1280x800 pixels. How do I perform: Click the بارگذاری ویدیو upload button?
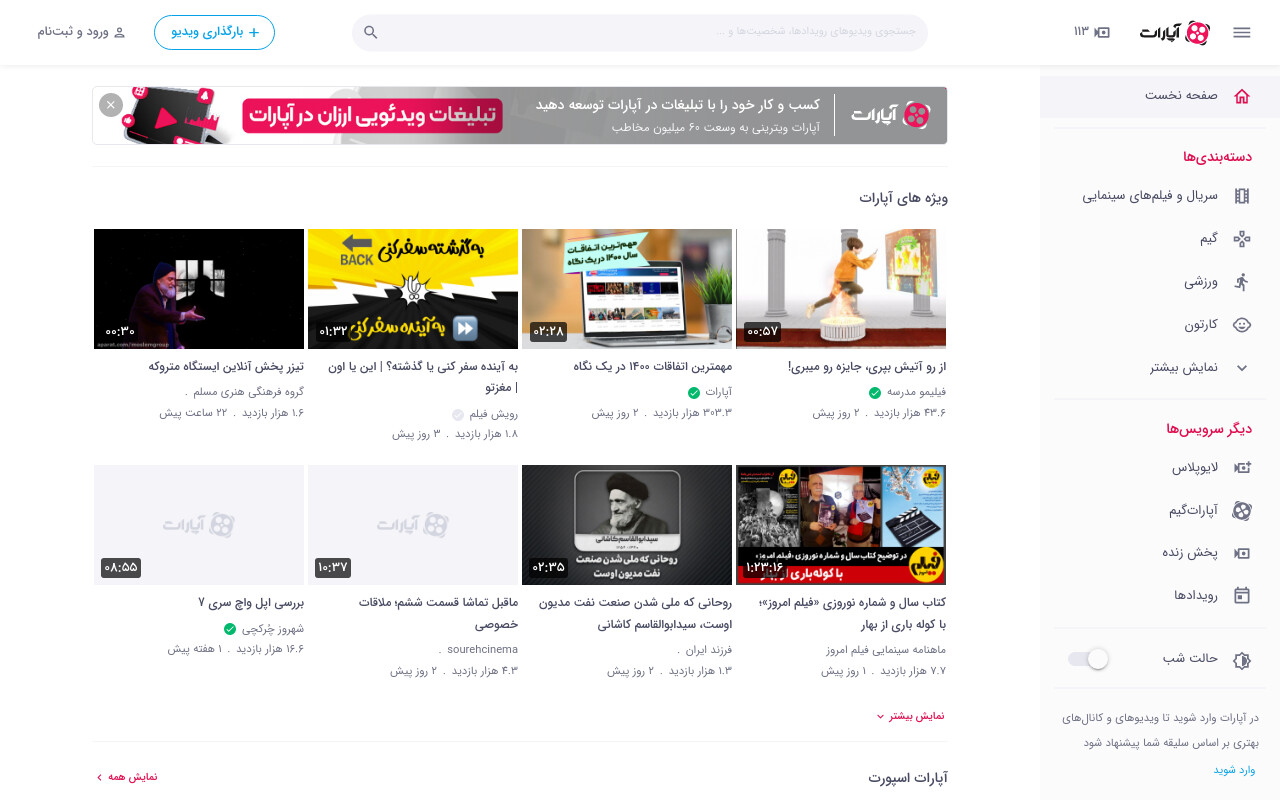pyautogui.click(x=214, y=32)
